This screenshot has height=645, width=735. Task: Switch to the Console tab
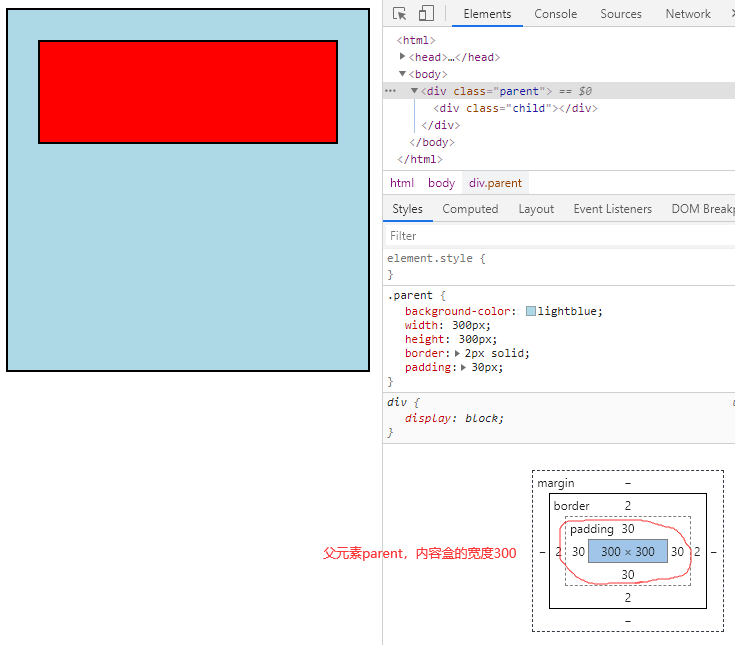click(x=555, y=14)
